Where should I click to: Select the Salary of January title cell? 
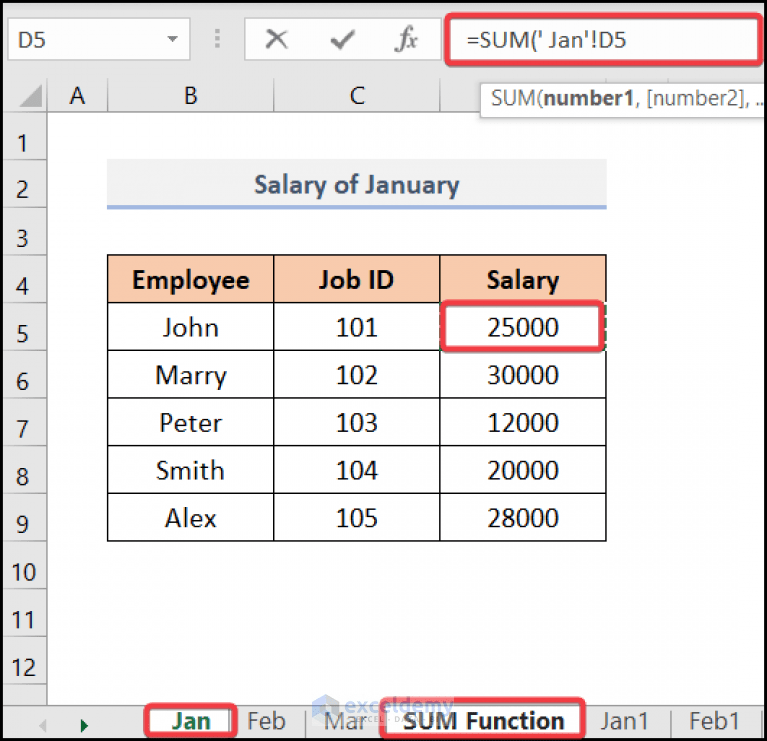[x=357, y=184]
